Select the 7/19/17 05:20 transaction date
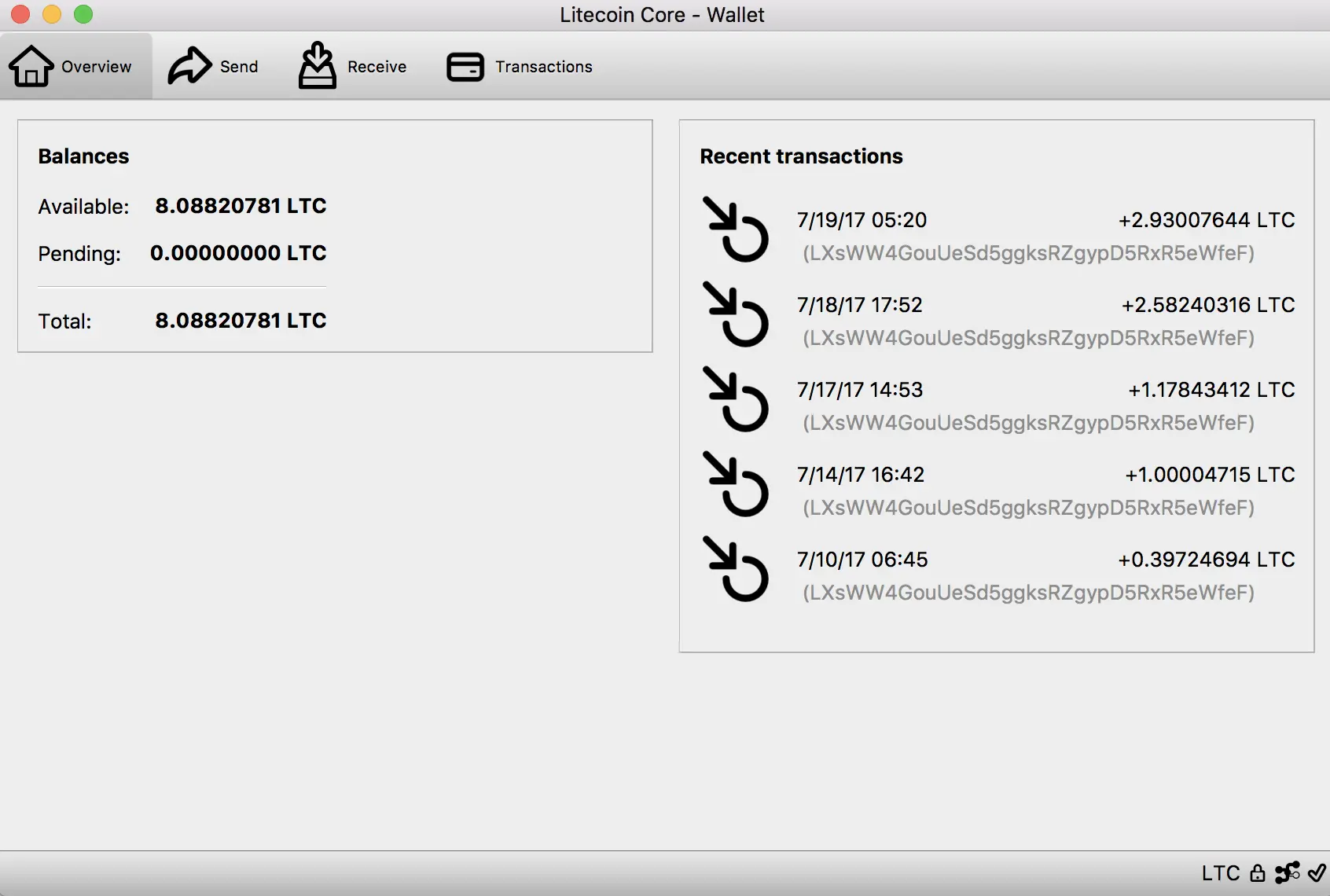 pos(862,220)
